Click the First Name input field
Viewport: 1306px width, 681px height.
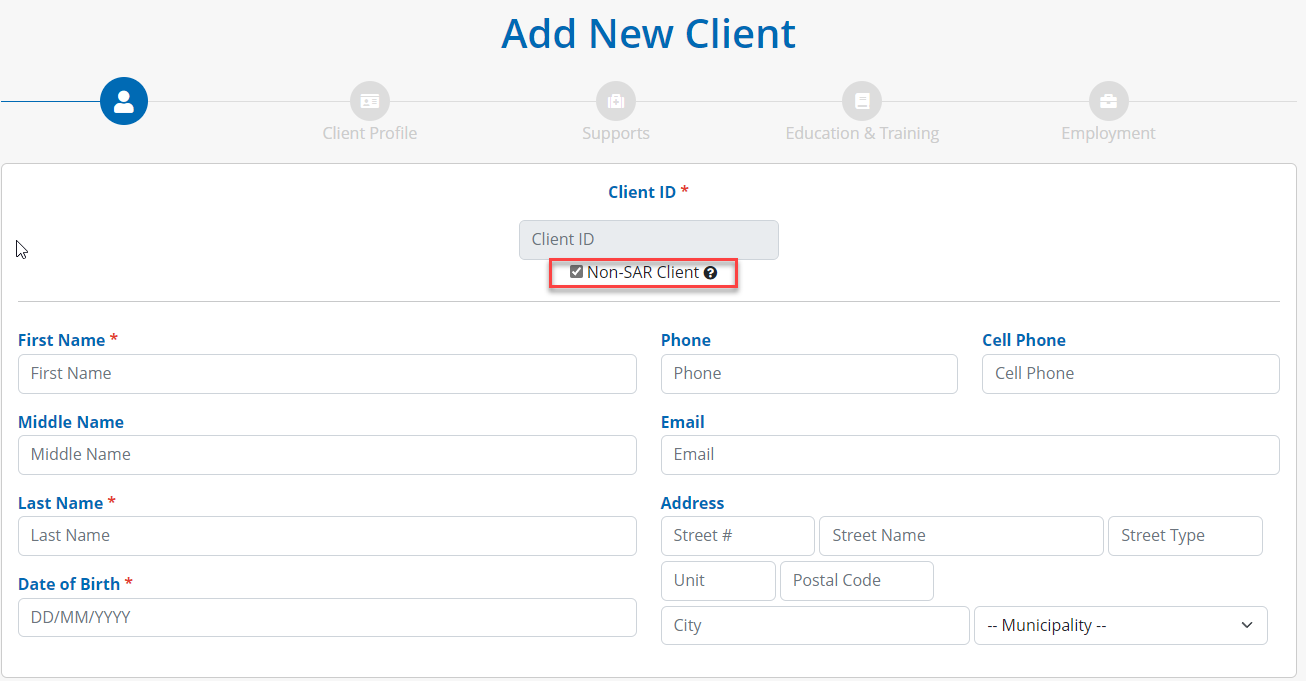pos(327,374)
